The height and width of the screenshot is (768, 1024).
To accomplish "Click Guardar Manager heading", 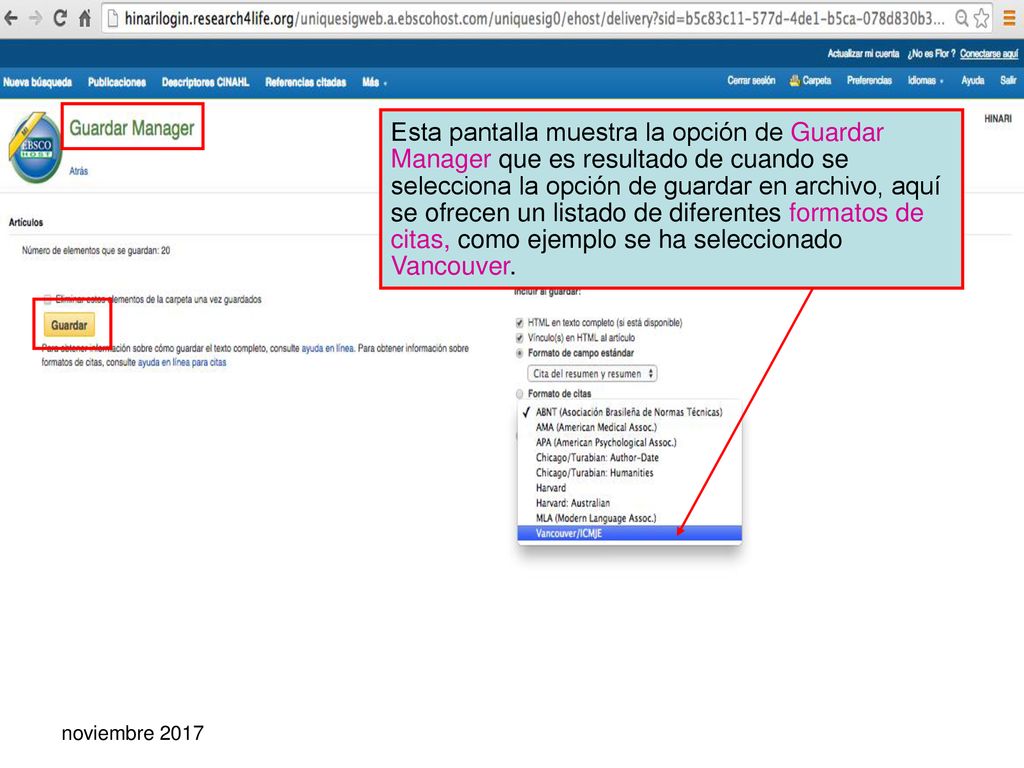I will point(132,128).
